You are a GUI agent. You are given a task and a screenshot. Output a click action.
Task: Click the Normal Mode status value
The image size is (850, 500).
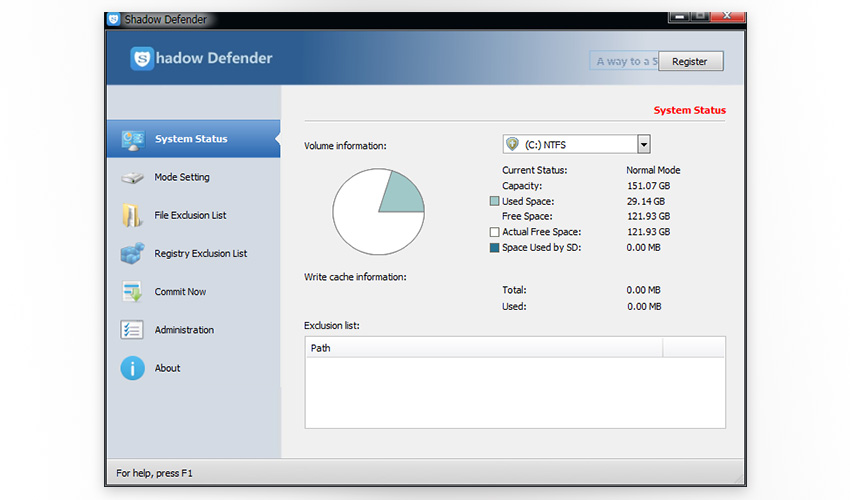653,170
